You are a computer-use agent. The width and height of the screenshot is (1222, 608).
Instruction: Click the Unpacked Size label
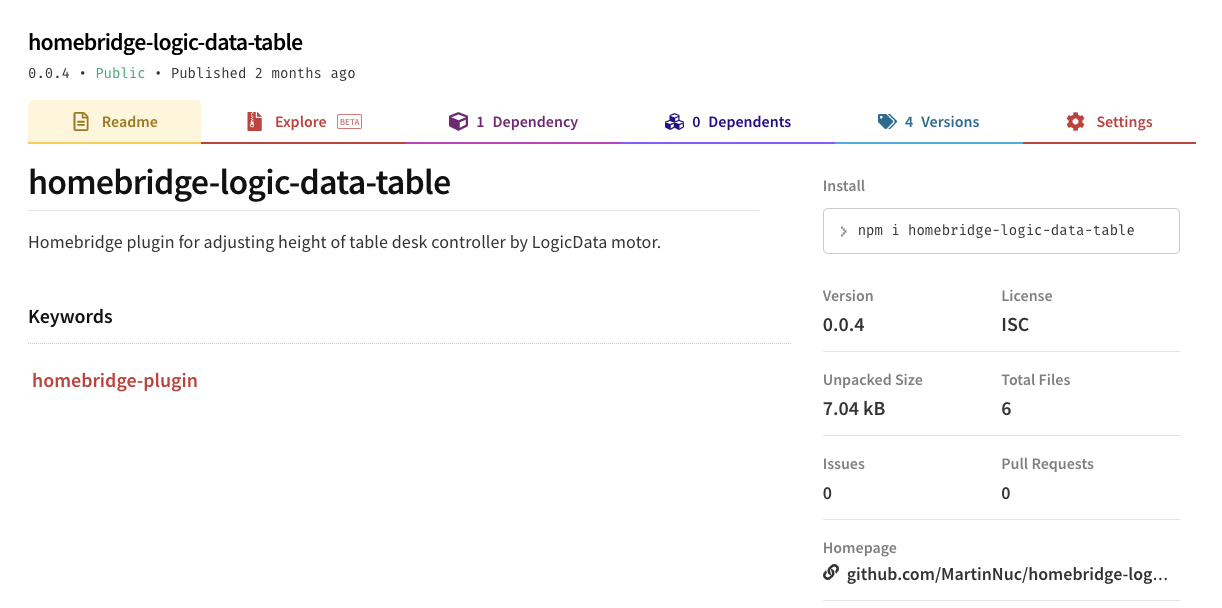(873, 380)
